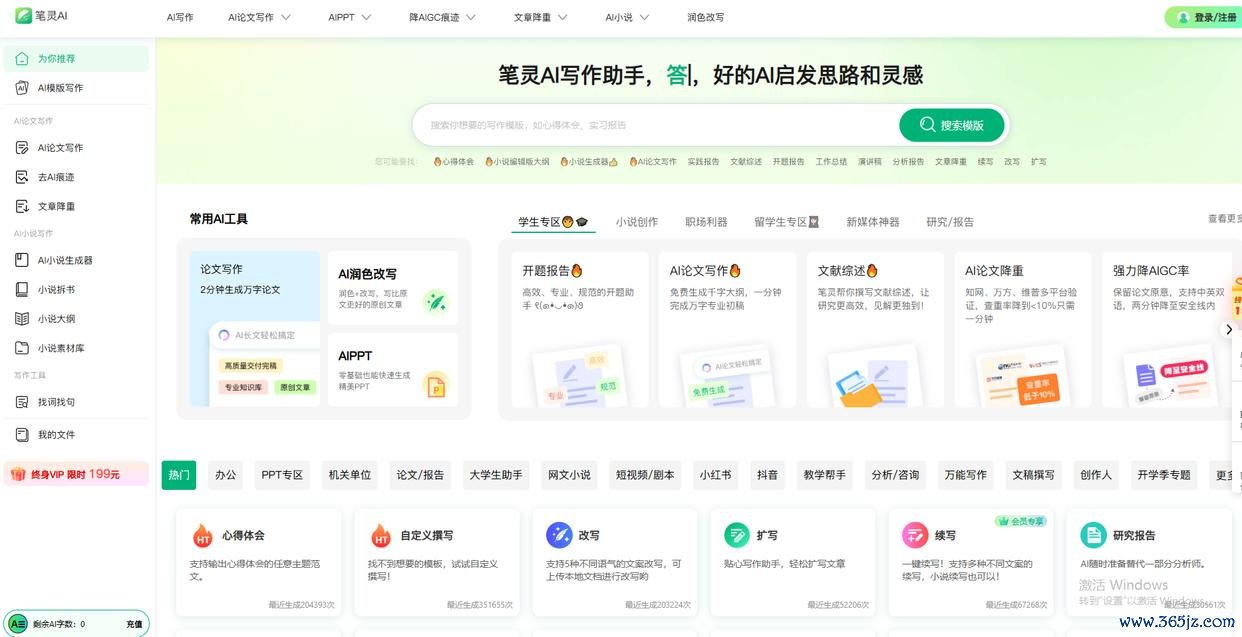
Task: Click the 自定义撰写 flame template icon
Action: [x=381, y=536]
